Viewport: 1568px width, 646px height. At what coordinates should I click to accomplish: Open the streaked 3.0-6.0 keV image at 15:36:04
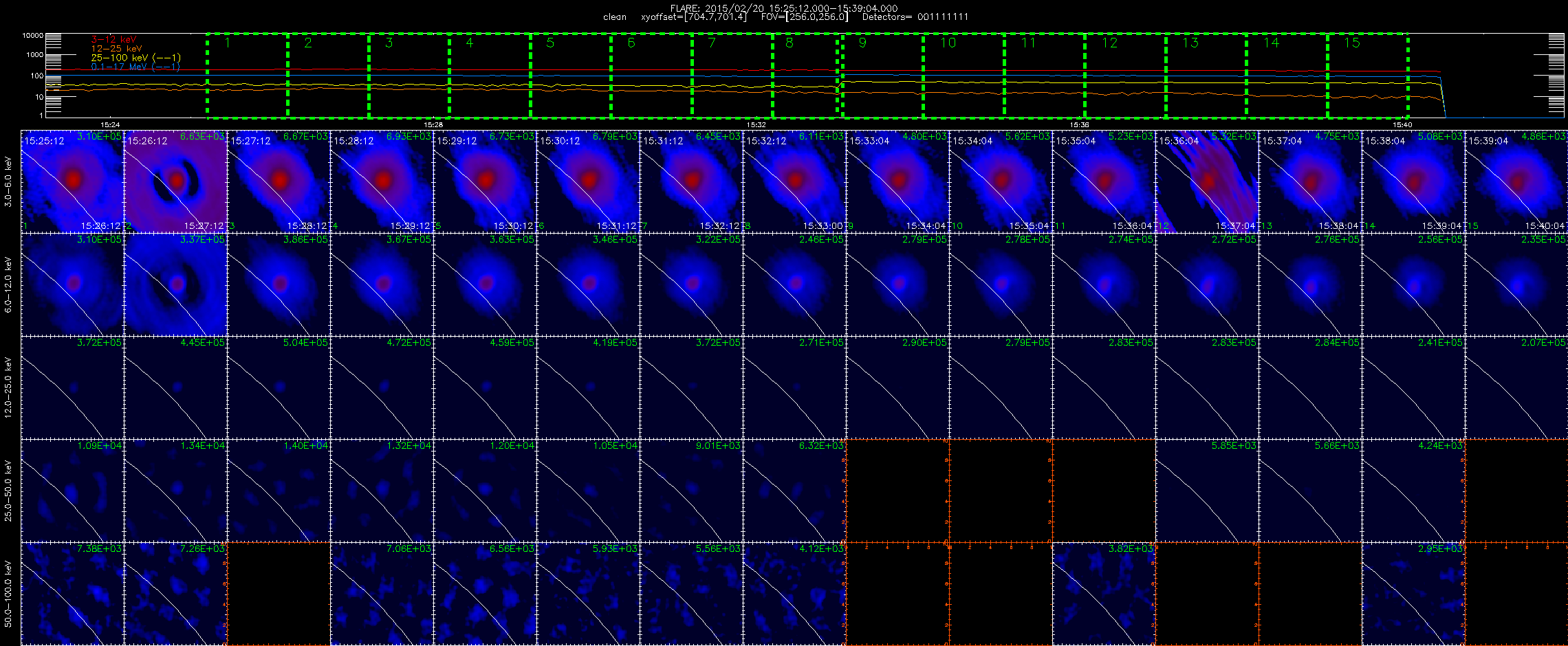(1207, 181)
